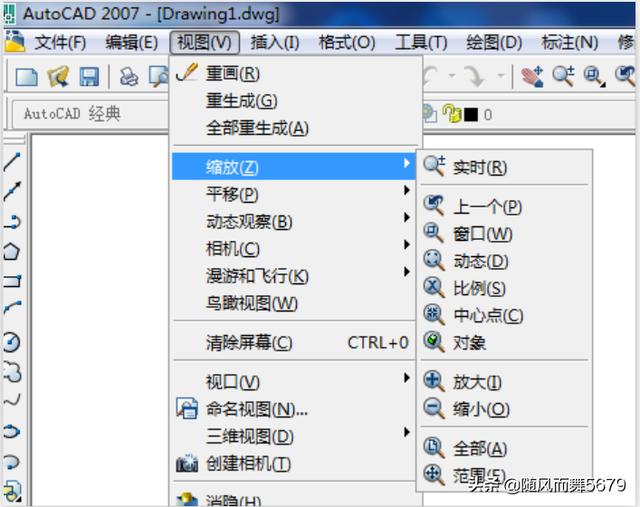Click the Pan realtime hand icon
Screen dimensions: 640x507
[x=532, y=76]
